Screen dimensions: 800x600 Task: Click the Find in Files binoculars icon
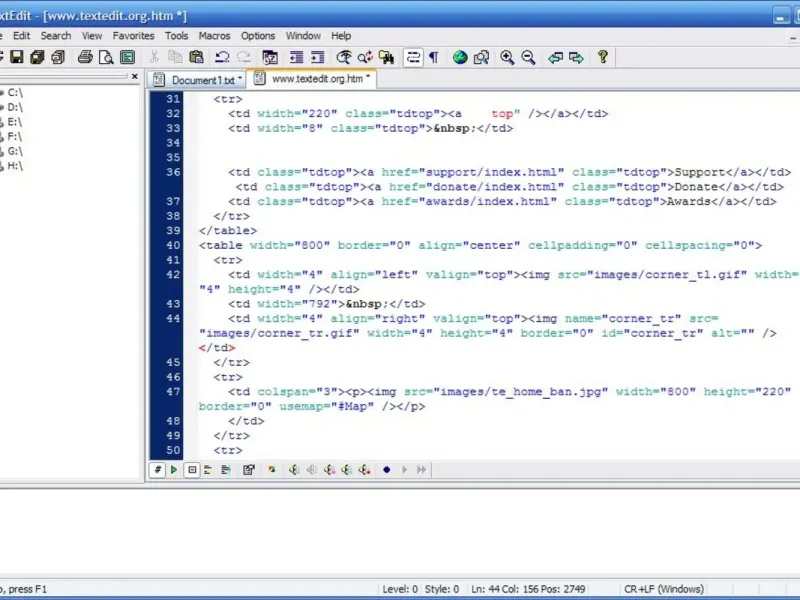(386, 57)
